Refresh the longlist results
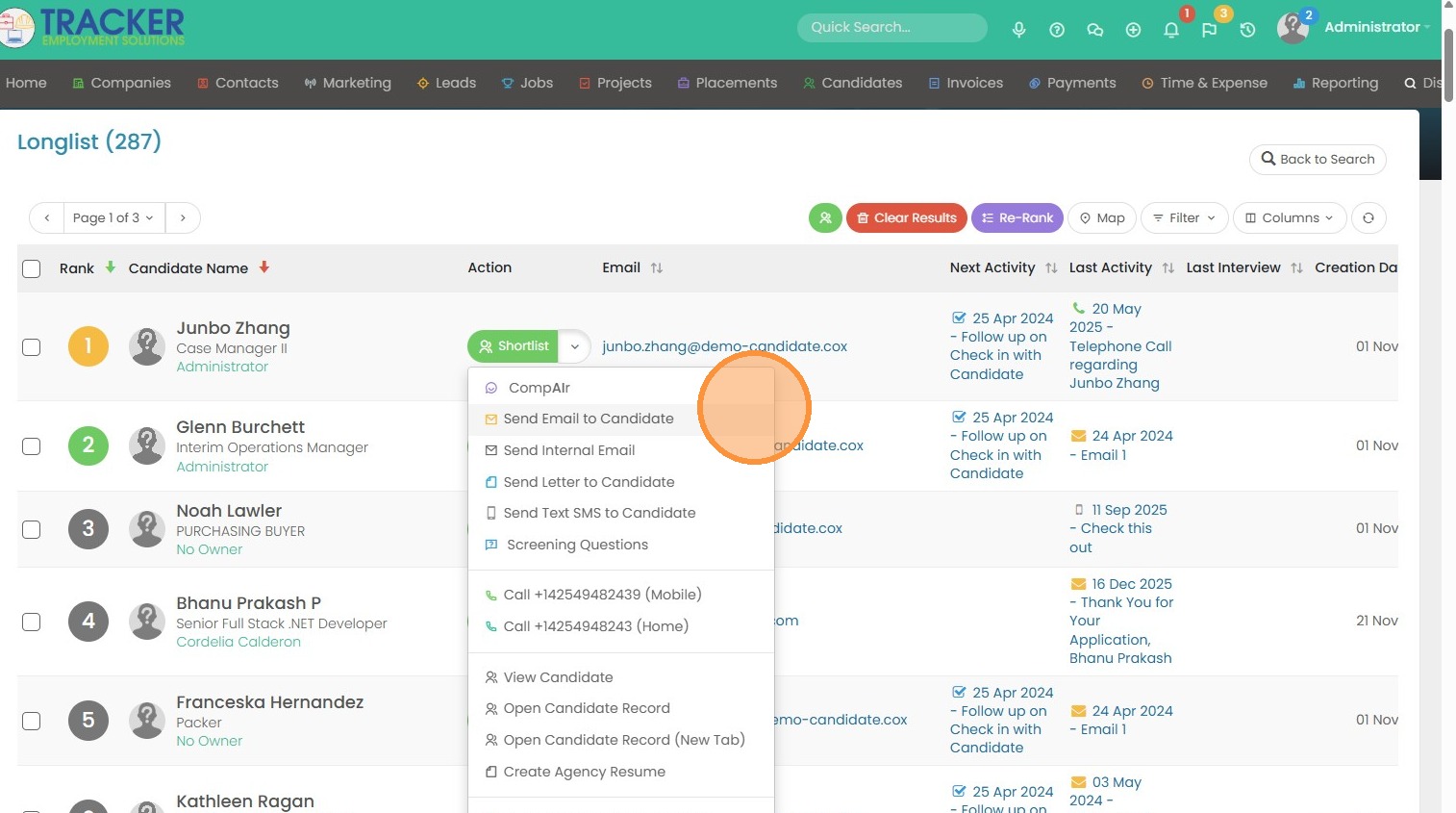 [1368, 218]
